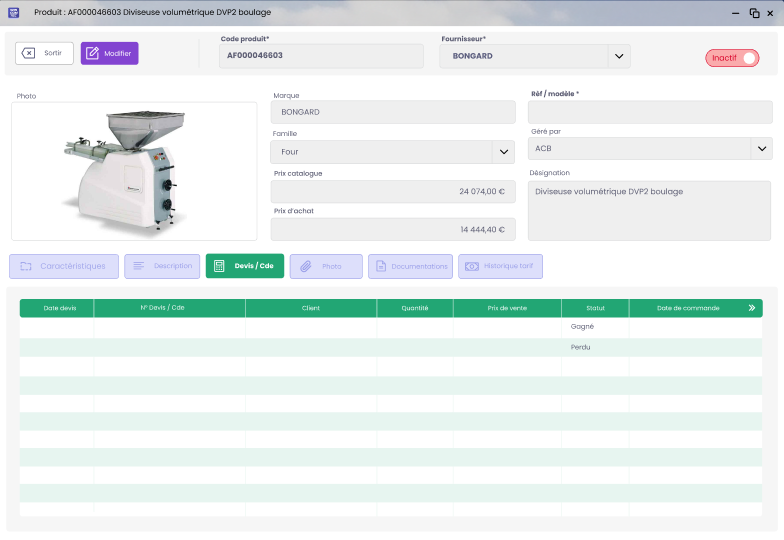Screen dimensions: 784x540
Task: Click the Sortir exit button
Action: (44, 53)
